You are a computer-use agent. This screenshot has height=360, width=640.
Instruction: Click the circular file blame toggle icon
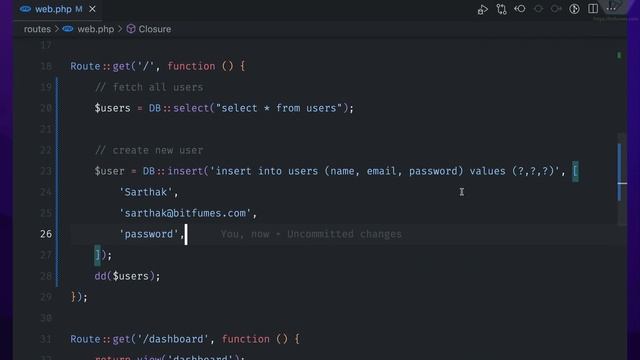[574, 9]
